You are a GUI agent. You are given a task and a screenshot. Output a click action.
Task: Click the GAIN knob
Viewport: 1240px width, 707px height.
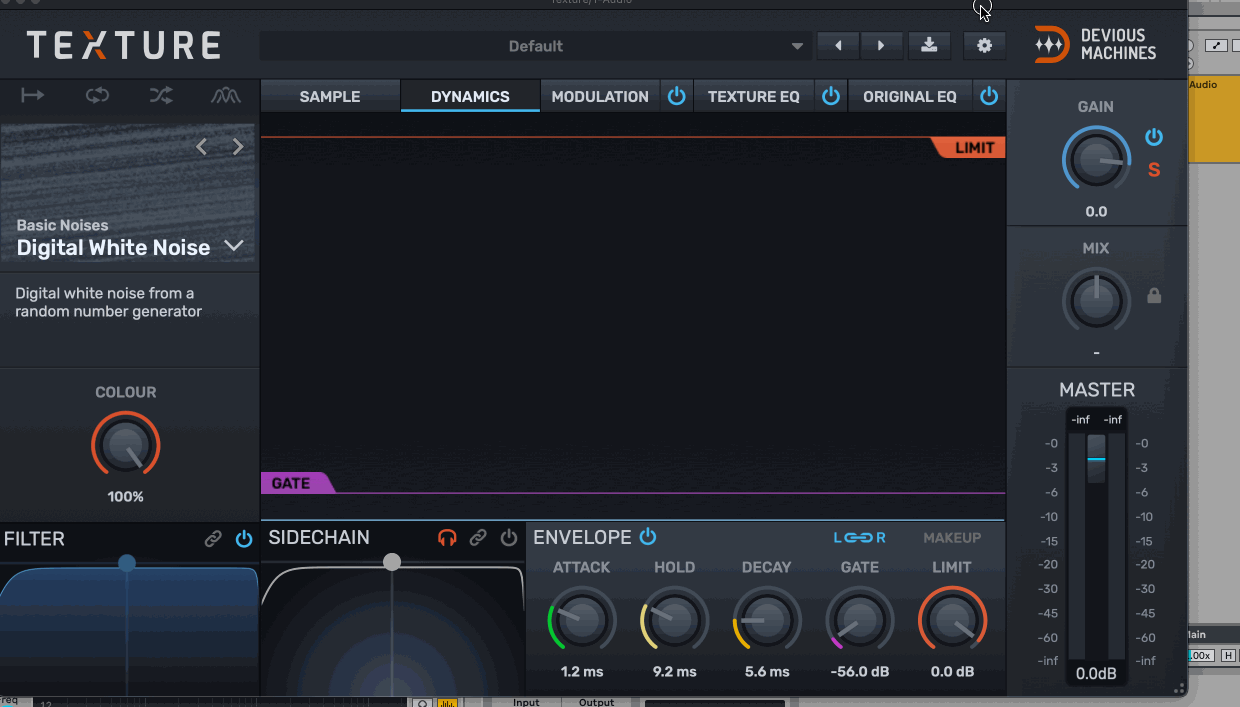[x=1097, y=160]
